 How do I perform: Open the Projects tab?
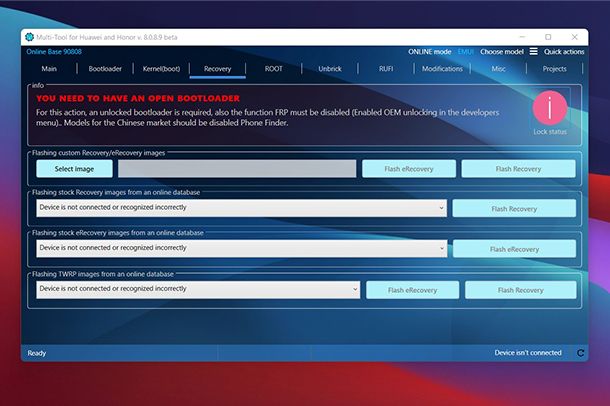pos(554,69)
